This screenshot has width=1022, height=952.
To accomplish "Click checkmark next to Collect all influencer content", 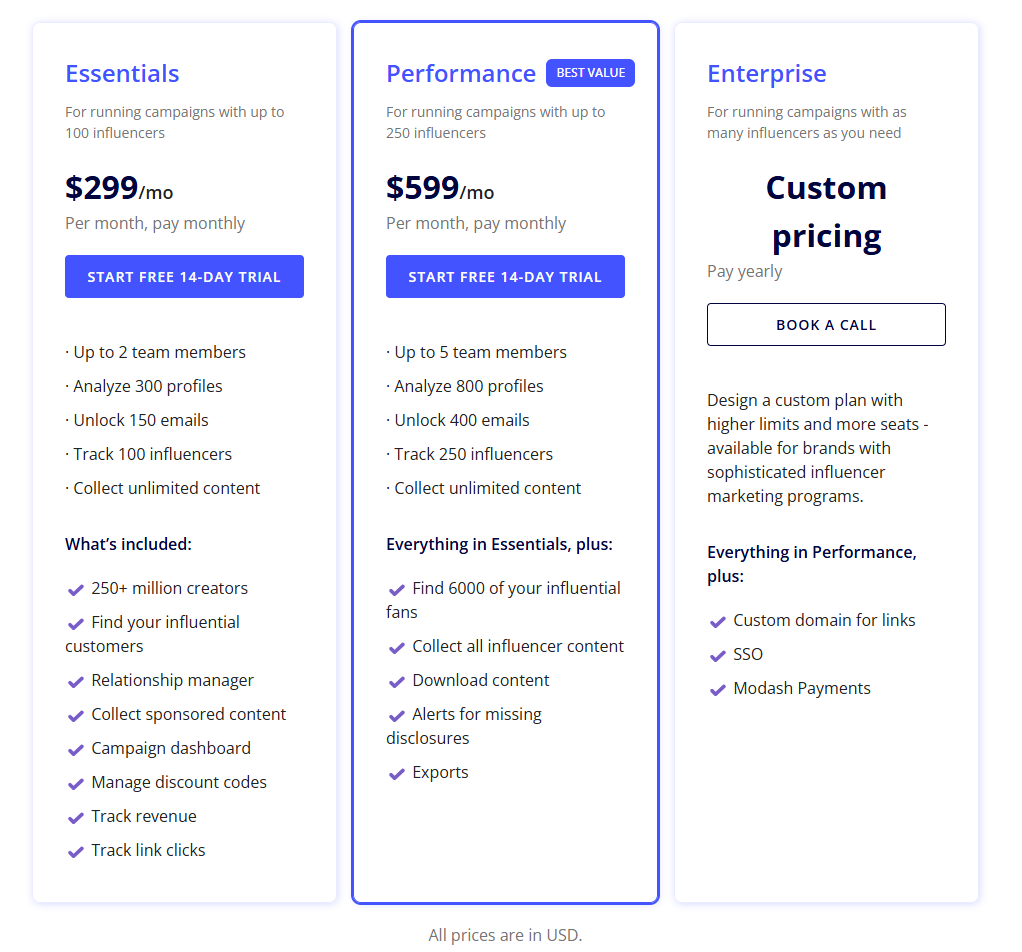I will click(x=396, y=648).
